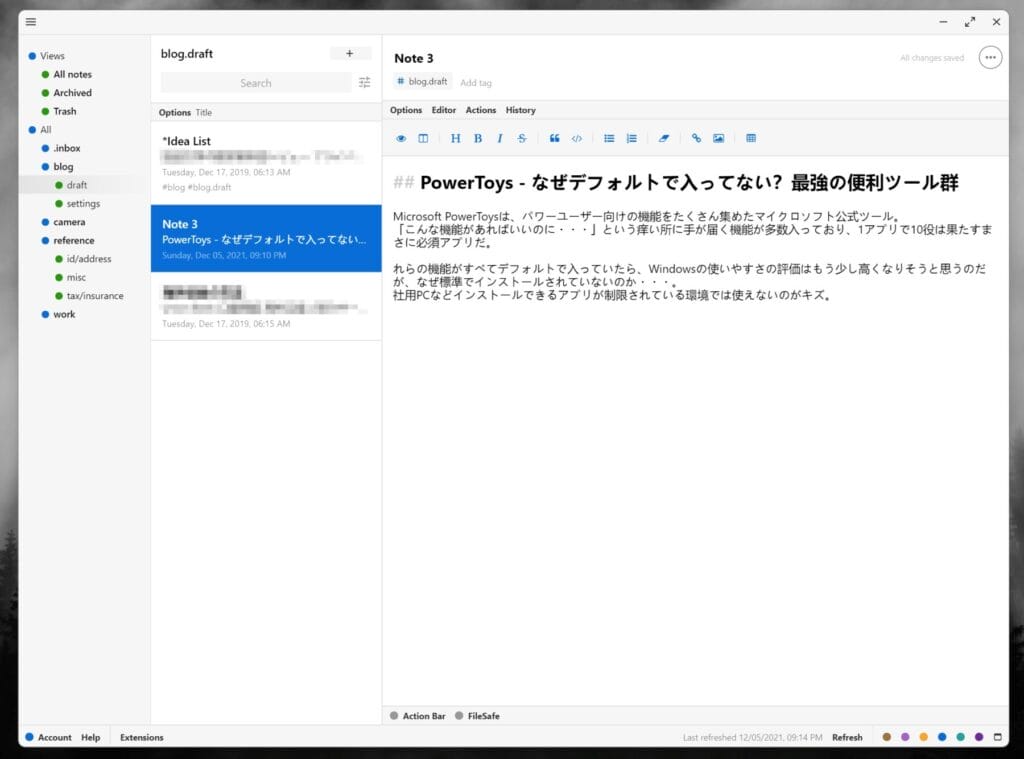The image size is (1024, 759).
Task: Create a new note with the plus button
Action: (350, 54)
